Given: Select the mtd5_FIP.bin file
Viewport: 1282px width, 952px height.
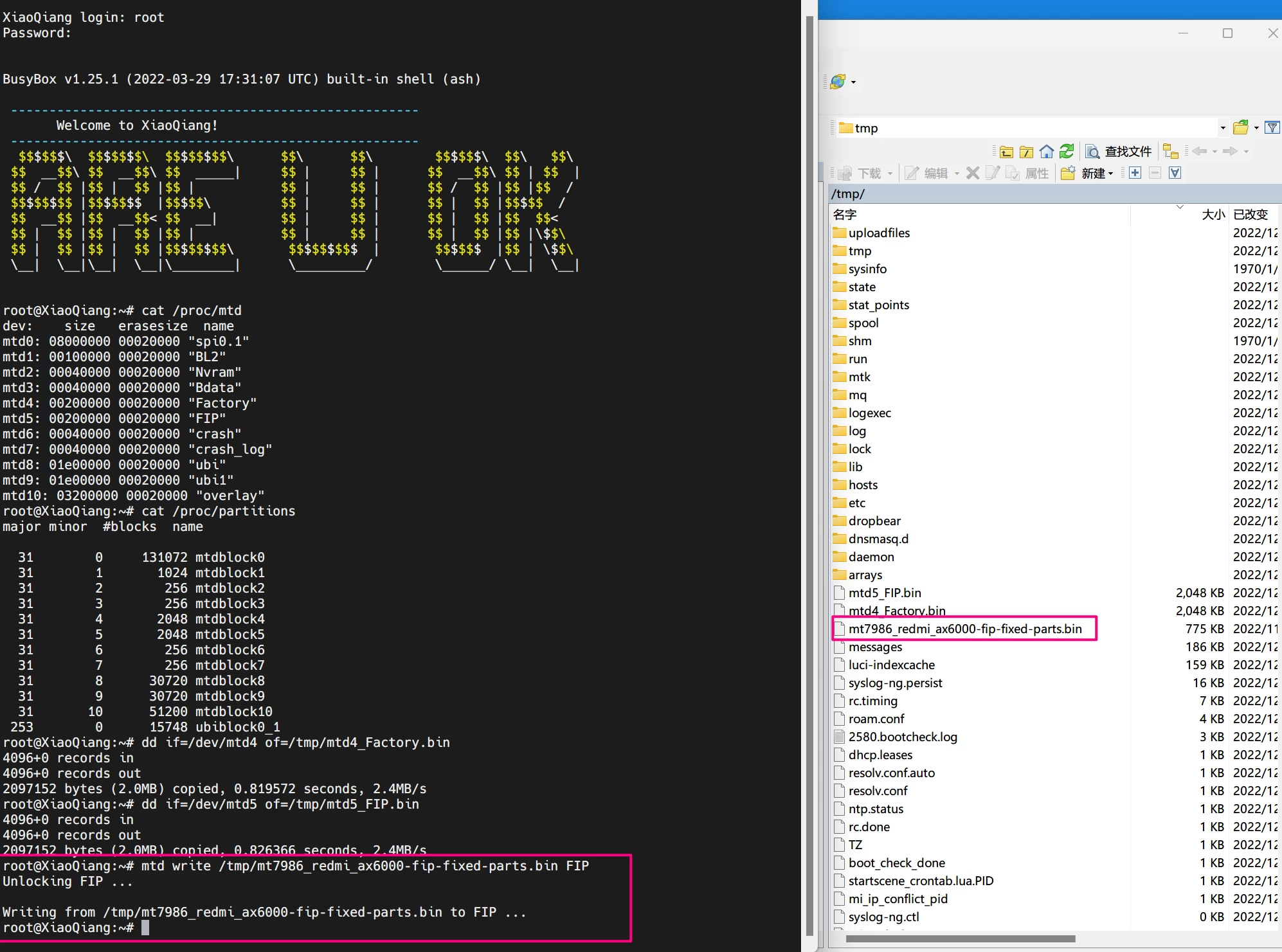Looking at the screenshot, I should click(x=884, y=593).
